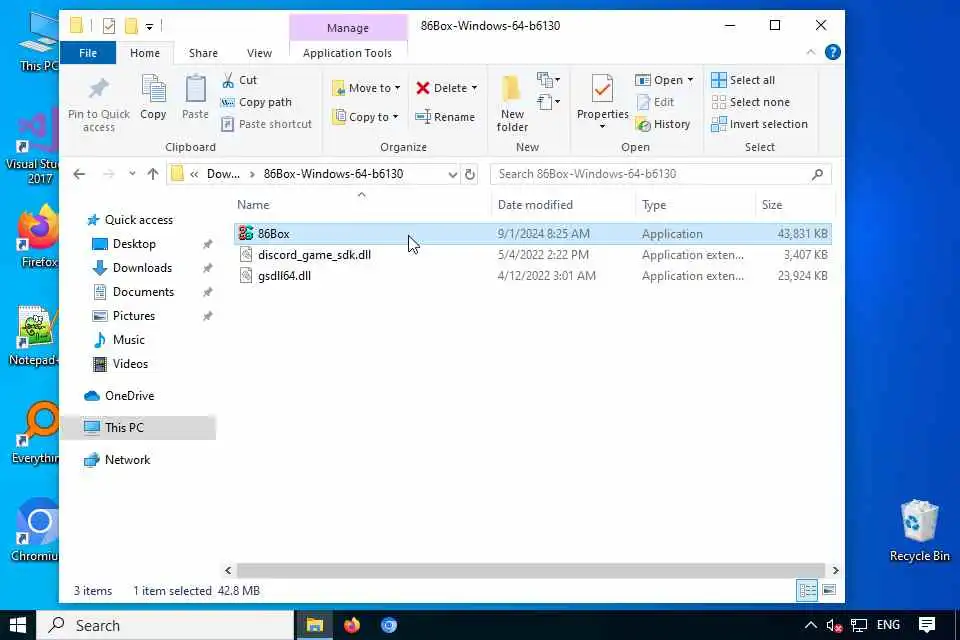The width and height of the screenshot is (960, 640).
Task: Switch to the Share tab
Action: (203, 53)
